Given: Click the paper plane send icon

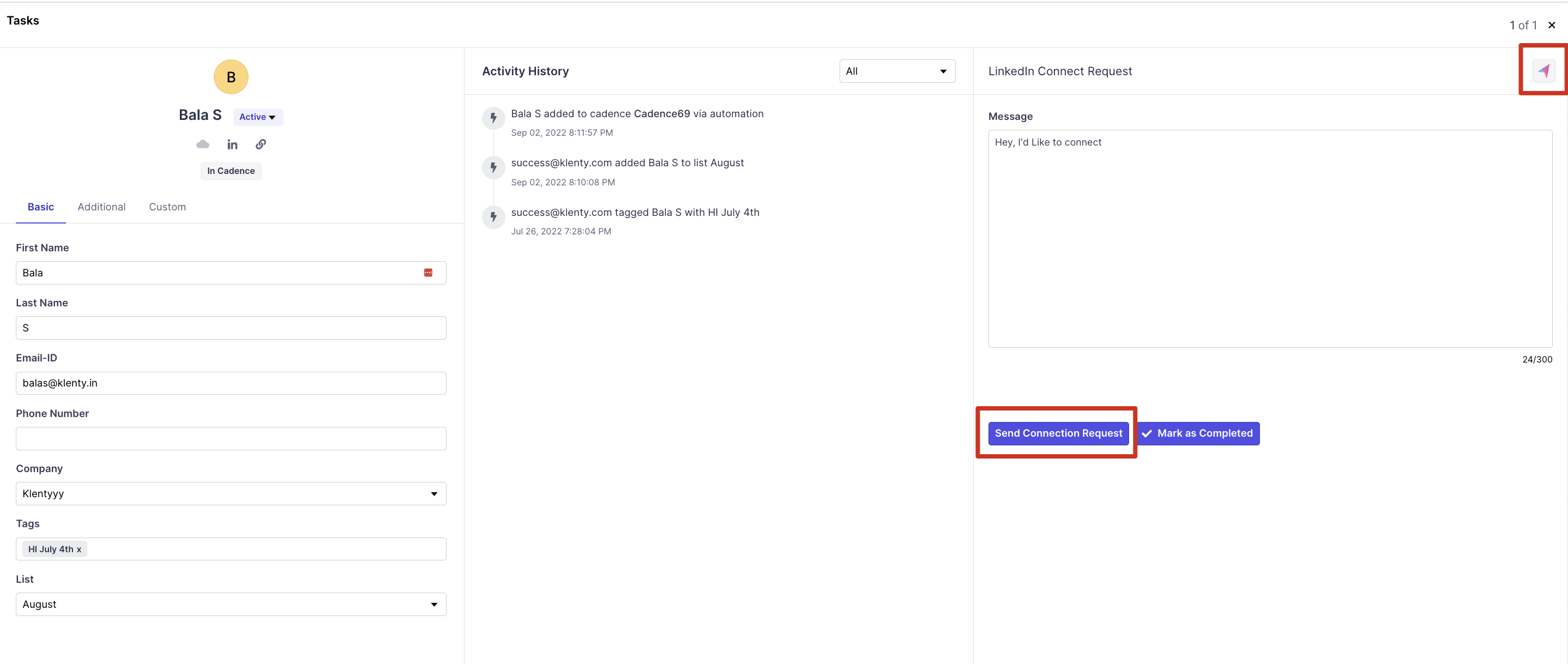Looking at the screenshot, I should click(1543, 71).
